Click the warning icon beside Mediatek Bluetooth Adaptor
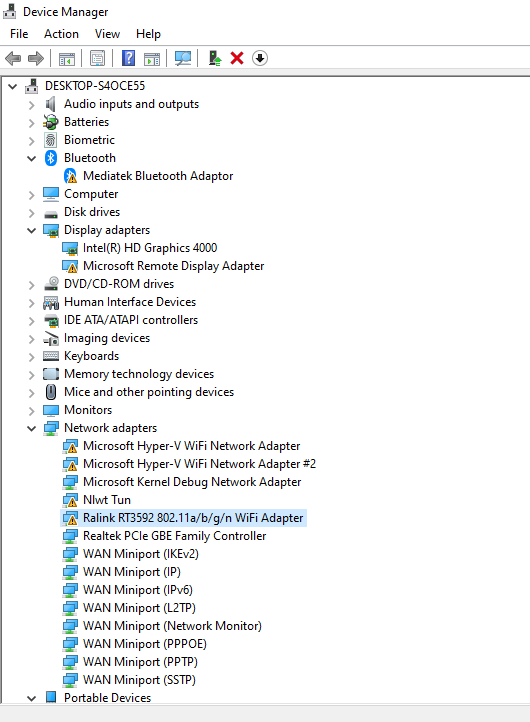The image size is (530, 722). pos(70,176)
